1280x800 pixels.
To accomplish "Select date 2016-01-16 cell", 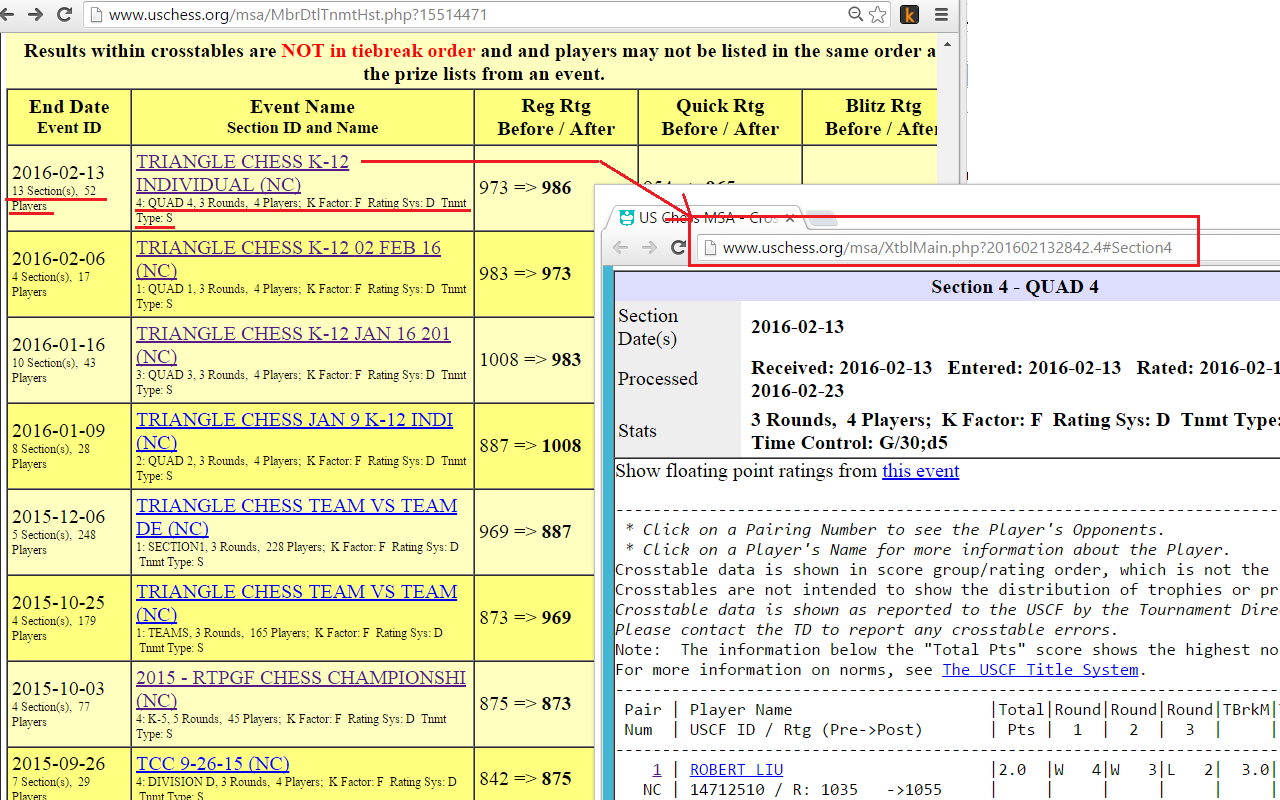I will [x=58, y=345].
